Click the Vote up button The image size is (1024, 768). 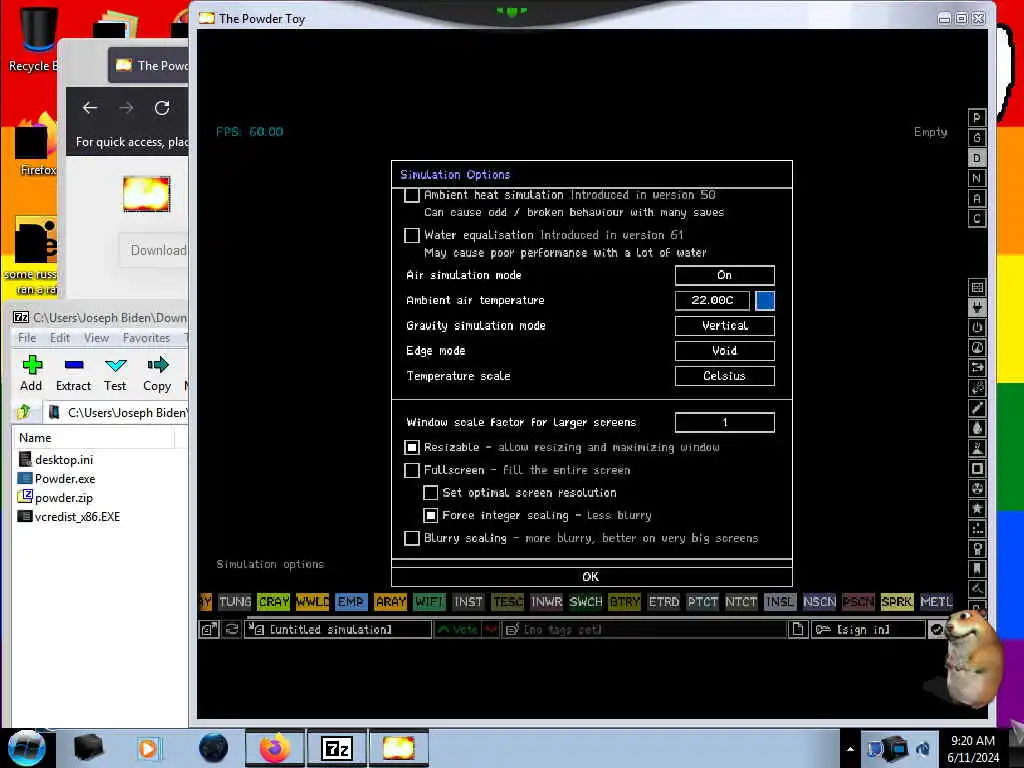click(458, 630)
